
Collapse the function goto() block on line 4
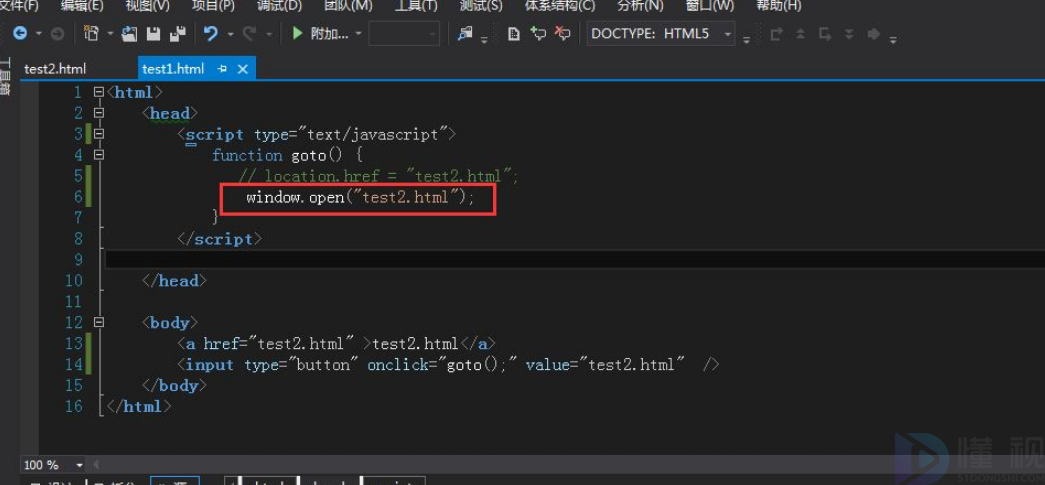pos(99,155)
